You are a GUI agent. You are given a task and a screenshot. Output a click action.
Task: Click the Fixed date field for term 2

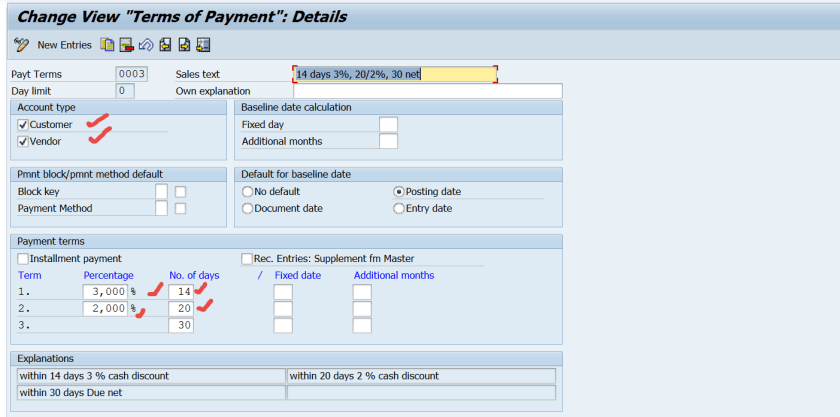[x=283, y=309]
